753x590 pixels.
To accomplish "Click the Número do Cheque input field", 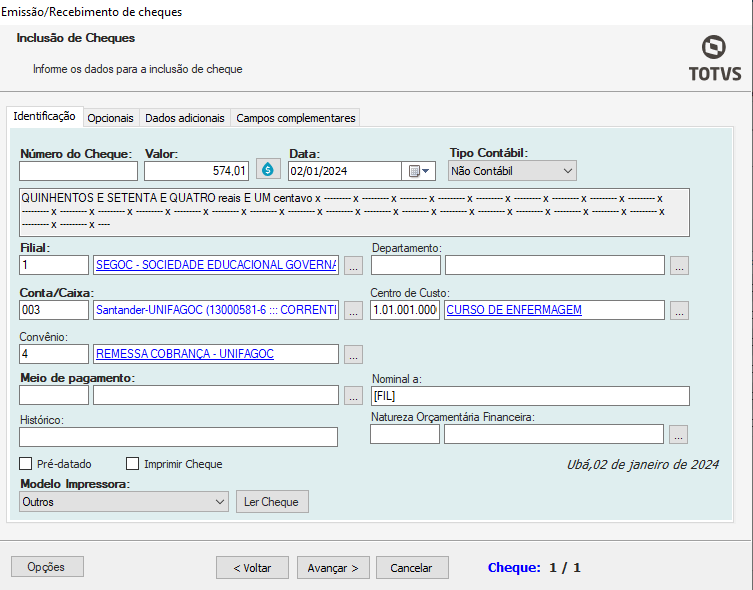I will [78, 171].
